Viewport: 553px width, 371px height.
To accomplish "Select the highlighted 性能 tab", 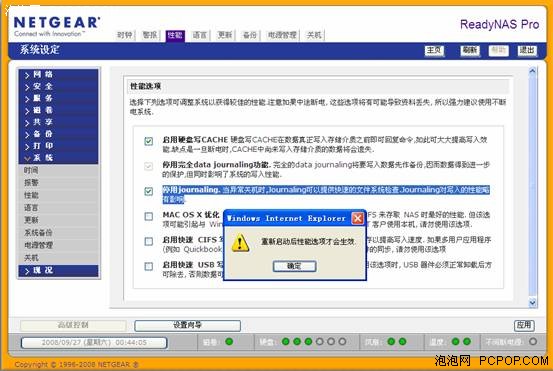I will point(175,35).
